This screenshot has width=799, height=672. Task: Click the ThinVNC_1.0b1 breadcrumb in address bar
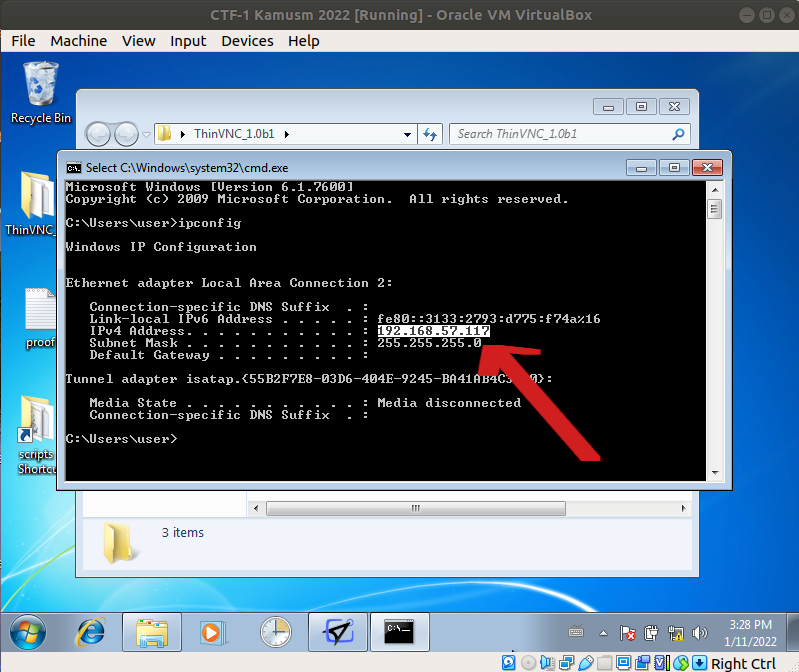234,134
